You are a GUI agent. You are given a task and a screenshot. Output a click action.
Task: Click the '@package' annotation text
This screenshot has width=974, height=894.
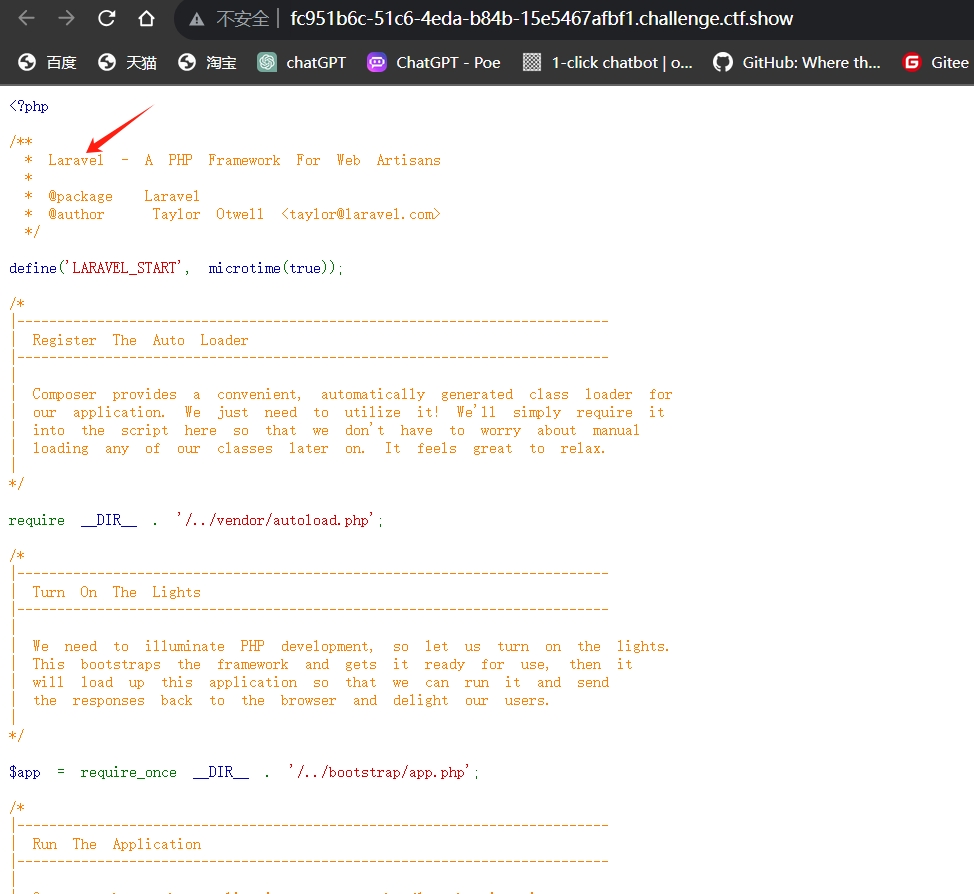[x=80, y=196]
